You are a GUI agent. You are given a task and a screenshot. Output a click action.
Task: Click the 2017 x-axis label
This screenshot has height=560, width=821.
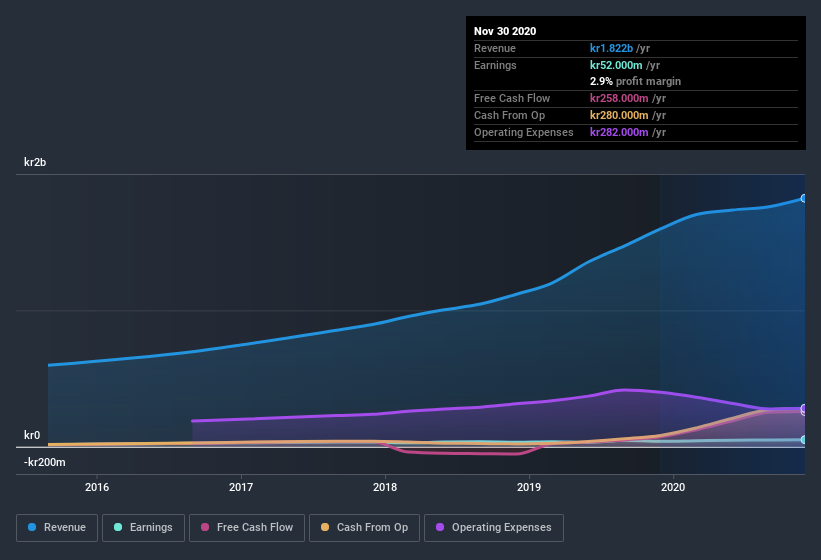pyautogui.click(x=241, y=487)
